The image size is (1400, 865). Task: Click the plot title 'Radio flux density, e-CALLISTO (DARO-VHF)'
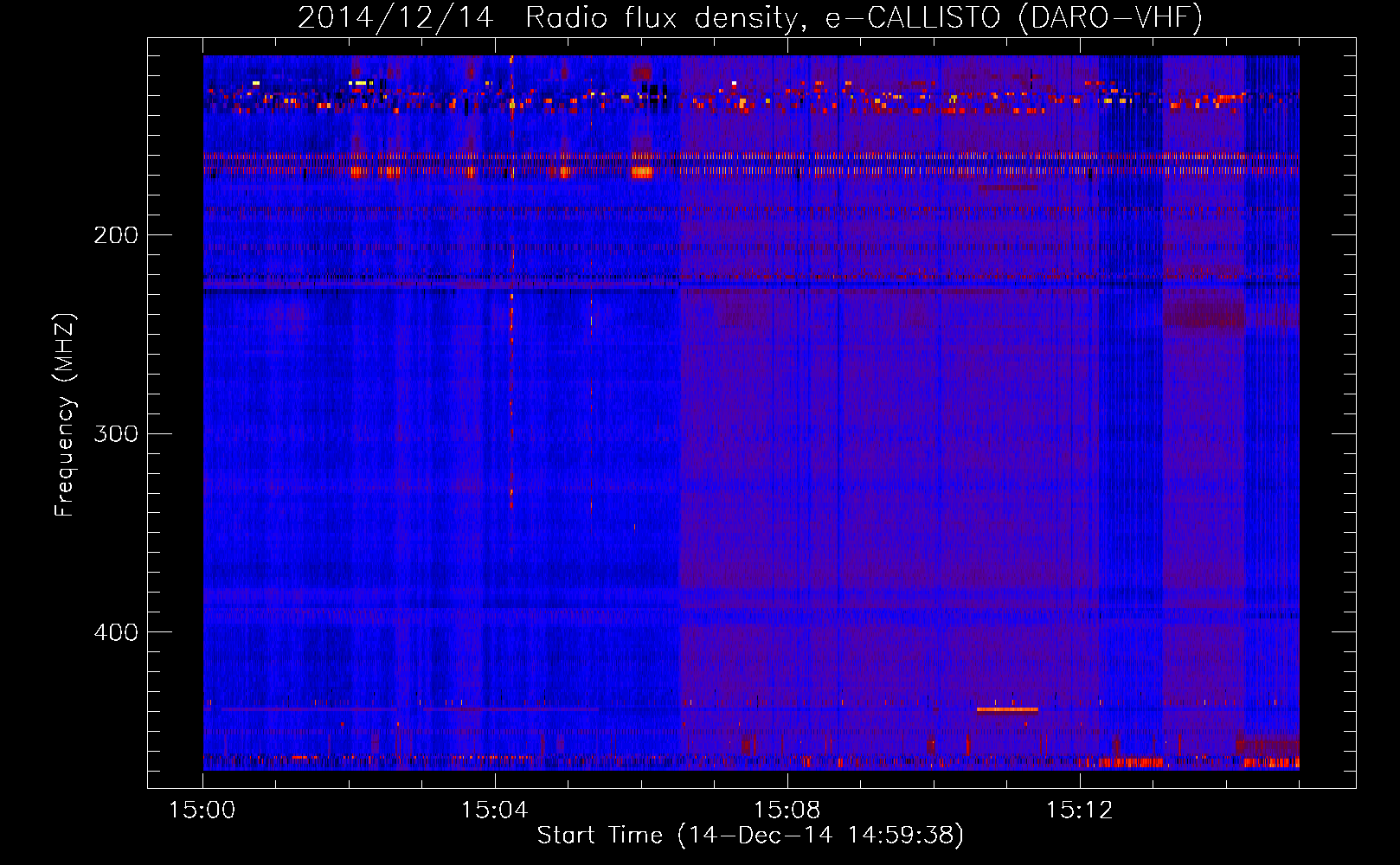[864, 18]
